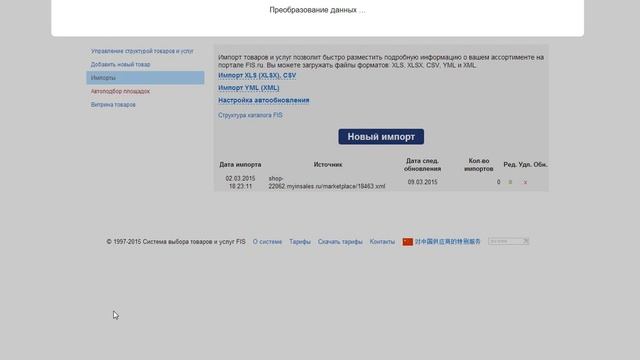Click Скачать тарифы in the footer
The height and width of the screenshot is (360, 640).
pyautogui.click(x=340, y=242)
